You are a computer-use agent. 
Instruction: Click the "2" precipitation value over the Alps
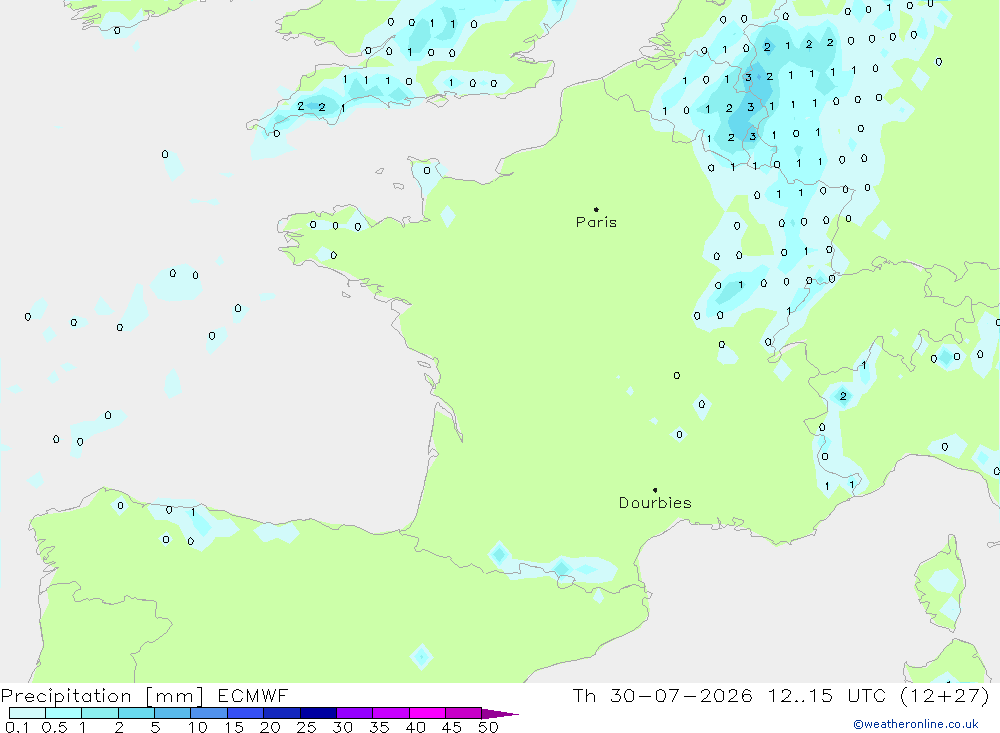coord(843,396)
